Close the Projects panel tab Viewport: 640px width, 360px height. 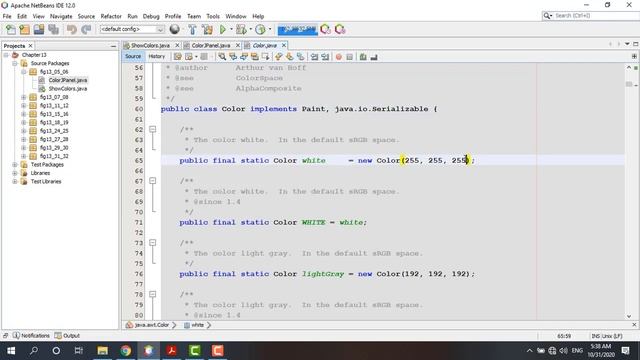[30, 46]
